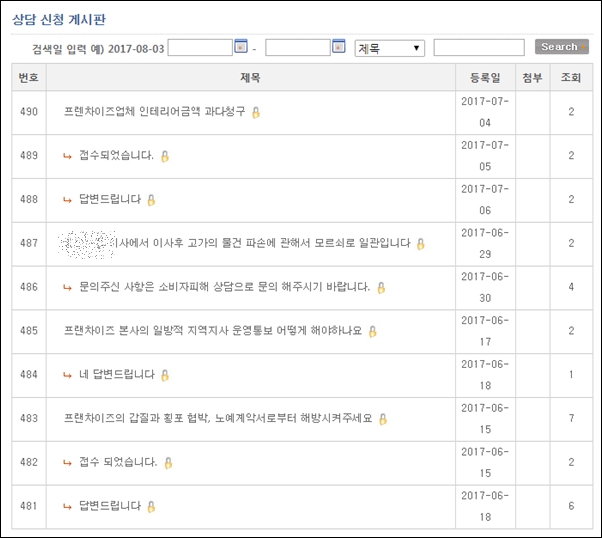Open the start date calendar picker

(240, 47)
